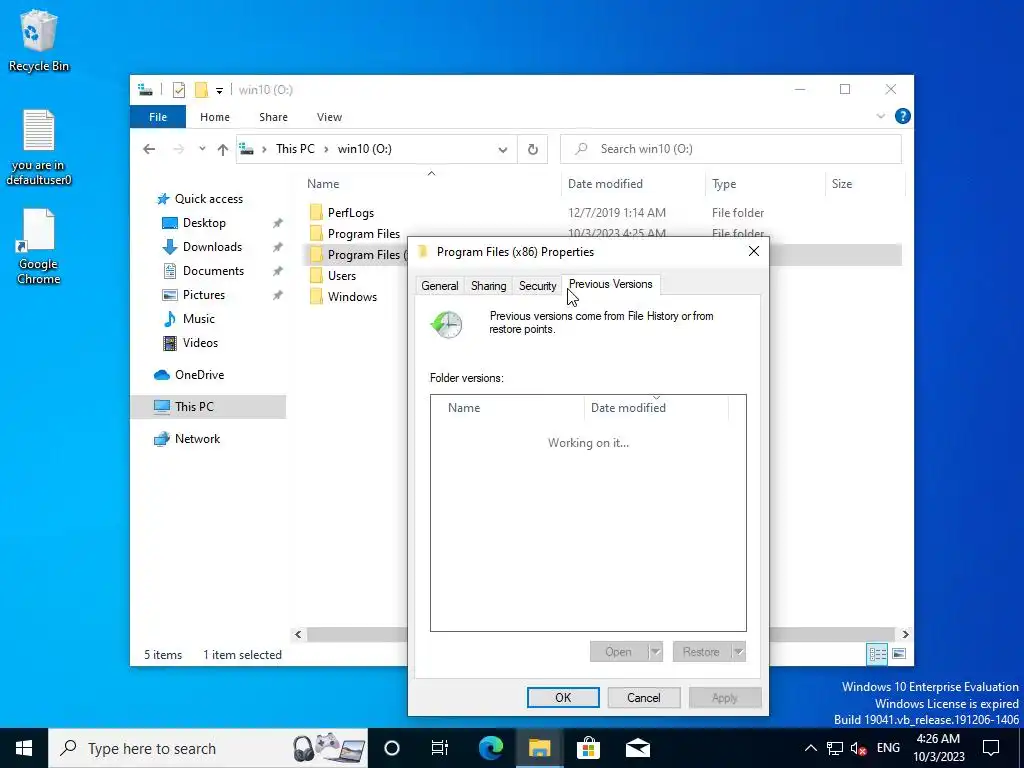
Task: Select the Windows folder
Action: pos(352,296)
